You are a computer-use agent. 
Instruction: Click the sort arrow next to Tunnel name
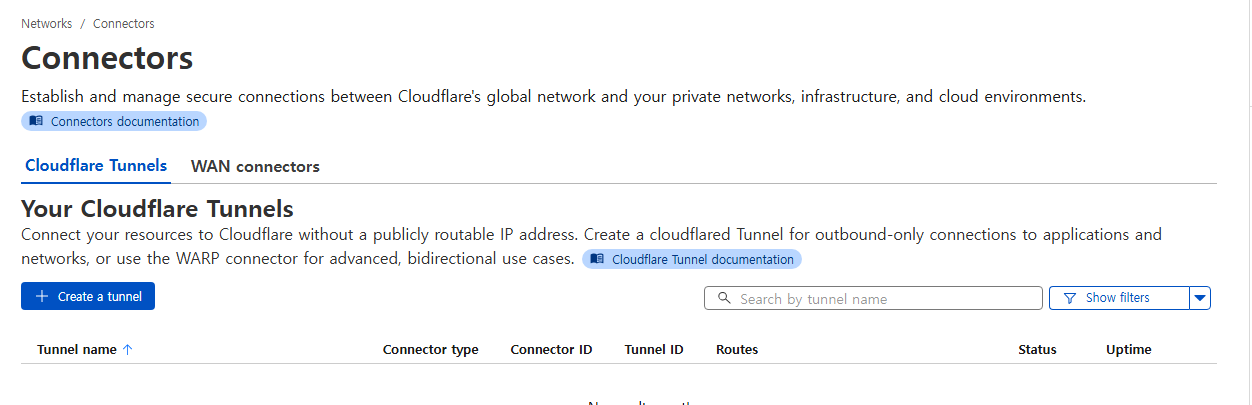[127, 350]
